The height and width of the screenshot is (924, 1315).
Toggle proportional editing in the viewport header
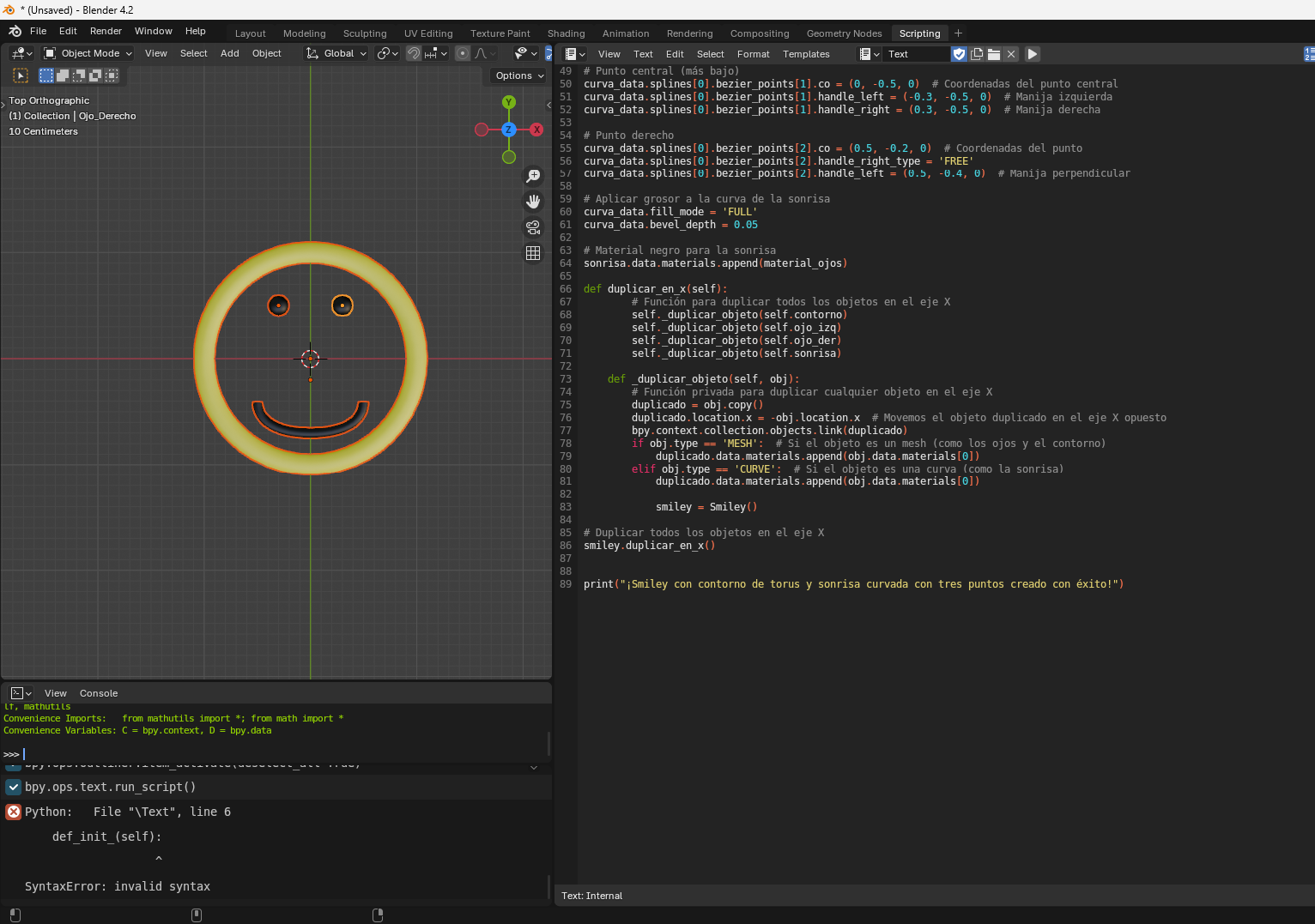(x=463, y=53)
